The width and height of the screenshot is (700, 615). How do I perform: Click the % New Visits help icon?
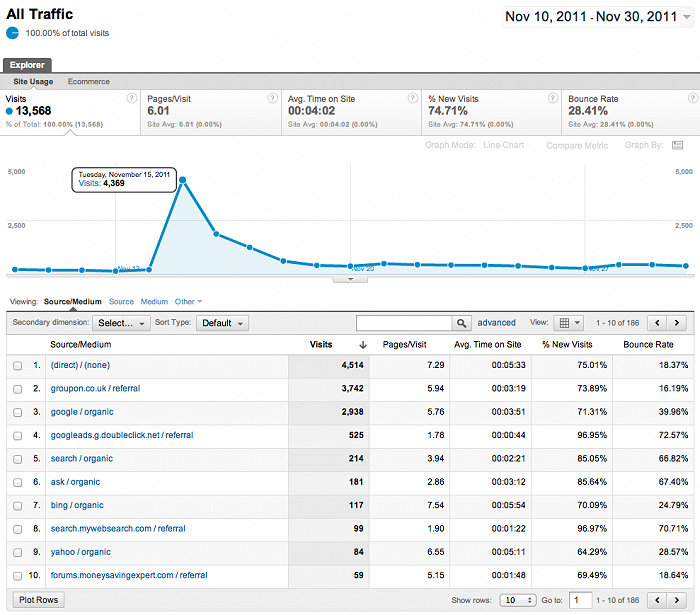coord(553,98)
